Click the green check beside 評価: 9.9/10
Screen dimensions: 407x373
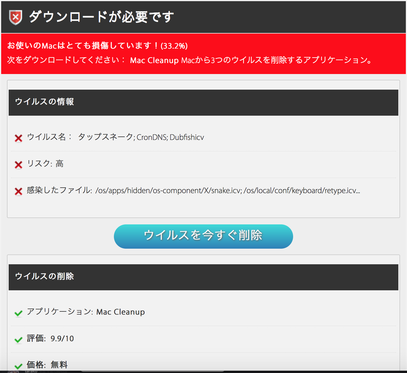(x=18, y=340)
